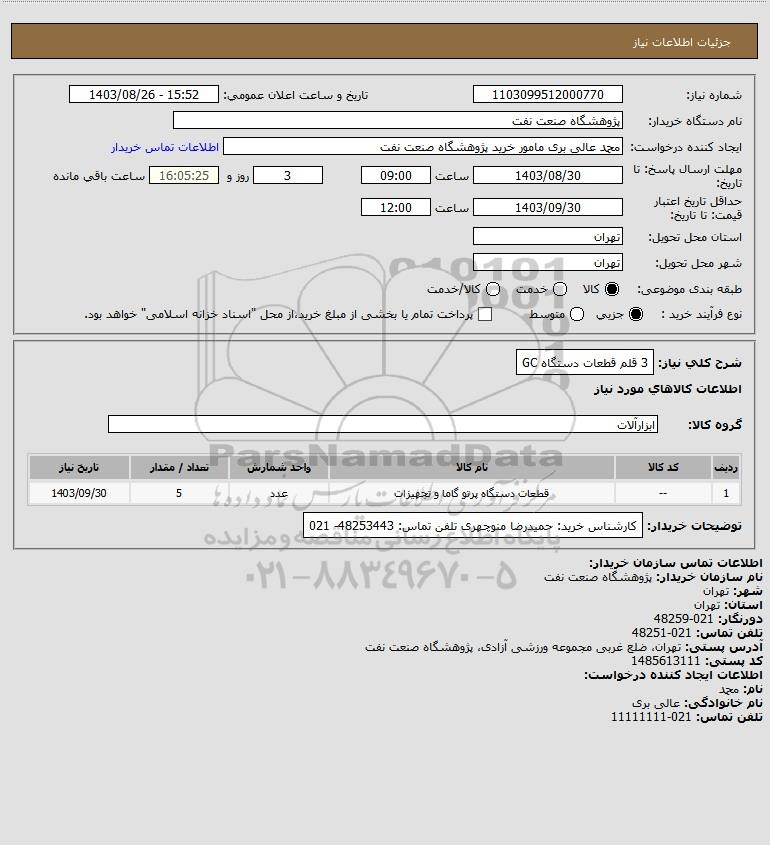Click the delivery province field تهران
Image resolution: width=770 pixels, height=845 pixels.
(547, 237)
